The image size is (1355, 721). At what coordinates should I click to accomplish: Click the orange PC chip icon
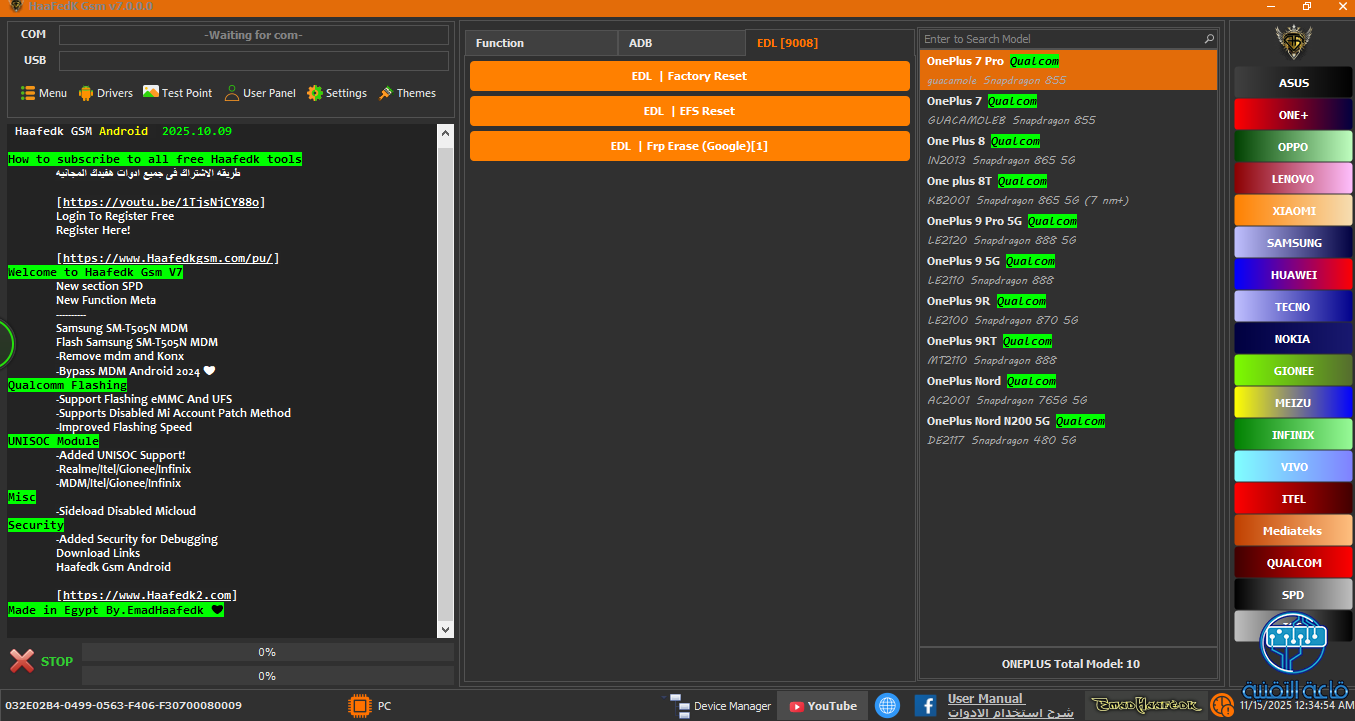tap(358, 706)
